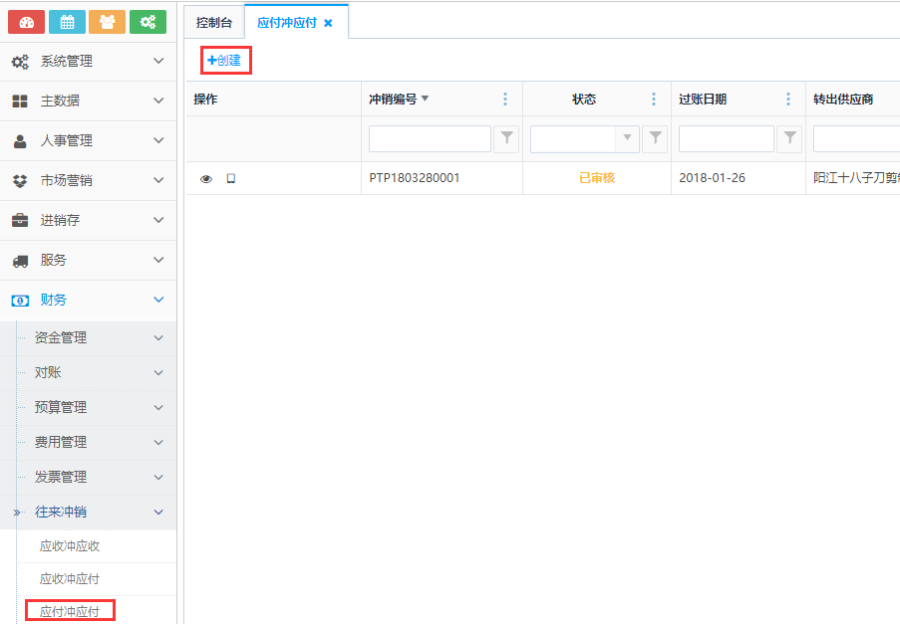Click filter icon for 冲销编号 column
Viewport: 900px width, 624px height.
(506, 139)
